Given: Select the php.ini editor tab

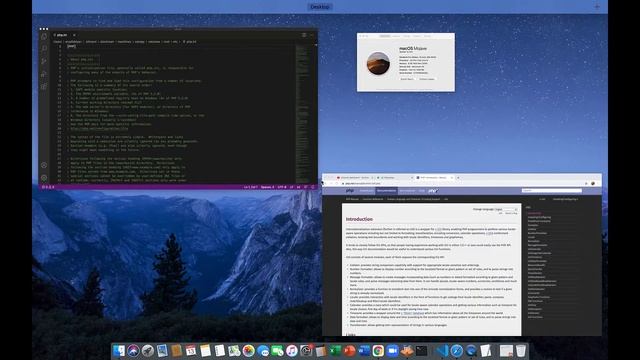Looking at the screenshot, I should click(64, 35).
